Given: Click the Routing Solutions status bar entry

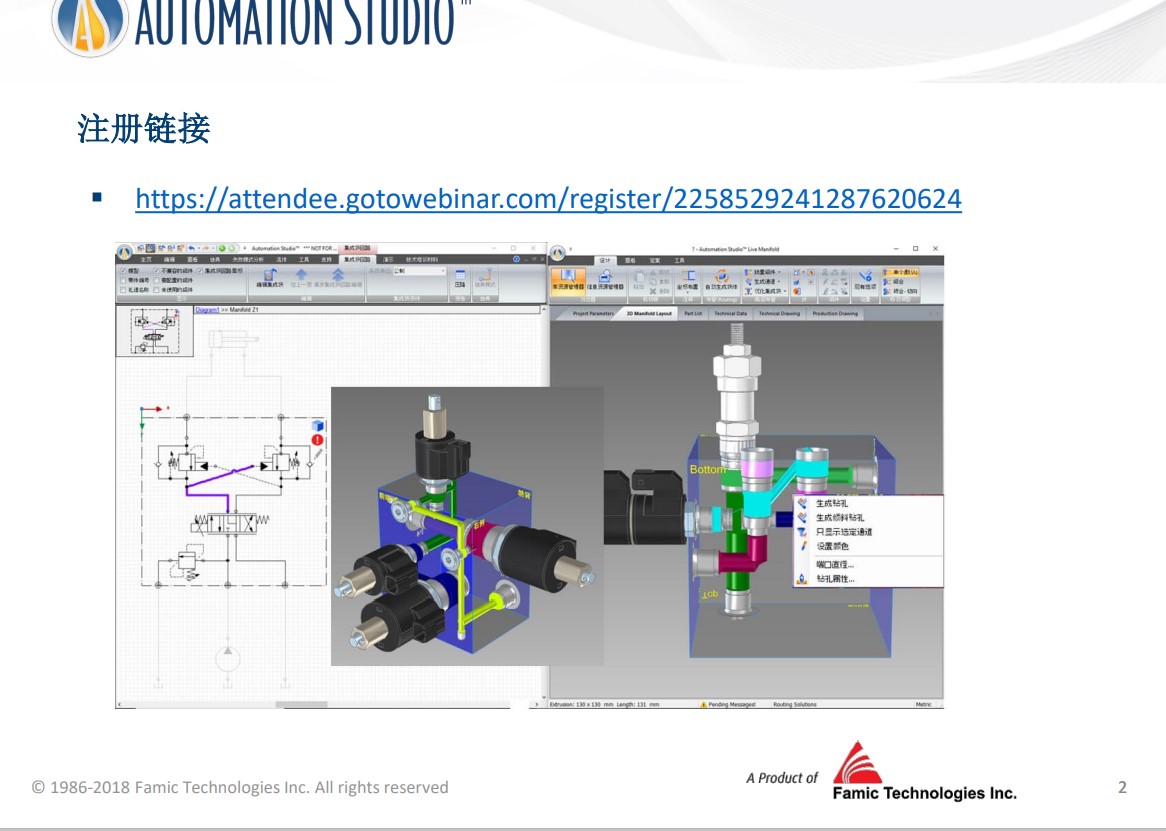Looking at the screenshot, I should [x=794, y=704].
